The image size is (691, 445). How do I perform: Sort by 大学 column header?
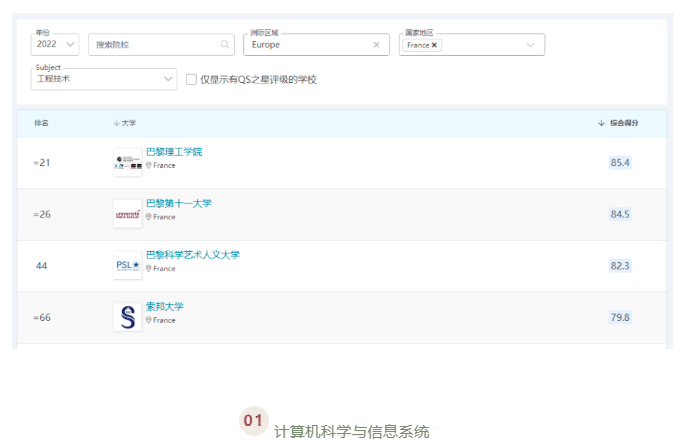tap(125, 123)
